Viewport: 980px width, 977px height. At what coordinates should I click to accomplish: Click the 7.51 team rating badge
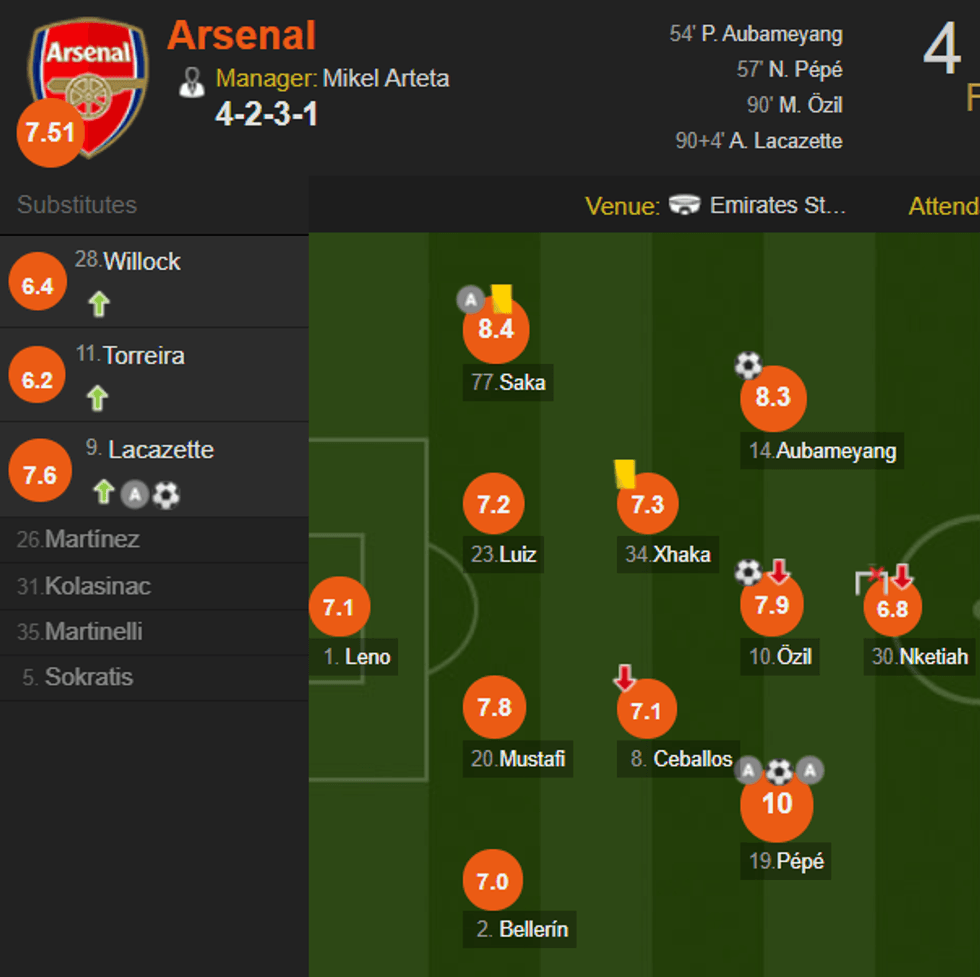tap(50, 133)
